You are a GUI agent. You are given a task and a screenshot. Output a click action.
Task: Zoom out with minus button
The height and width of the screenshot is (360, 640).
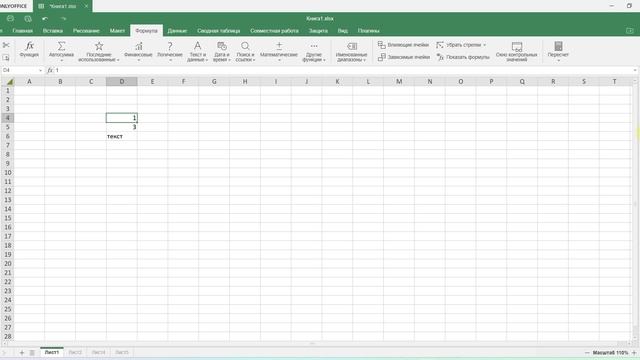point(587,353)
